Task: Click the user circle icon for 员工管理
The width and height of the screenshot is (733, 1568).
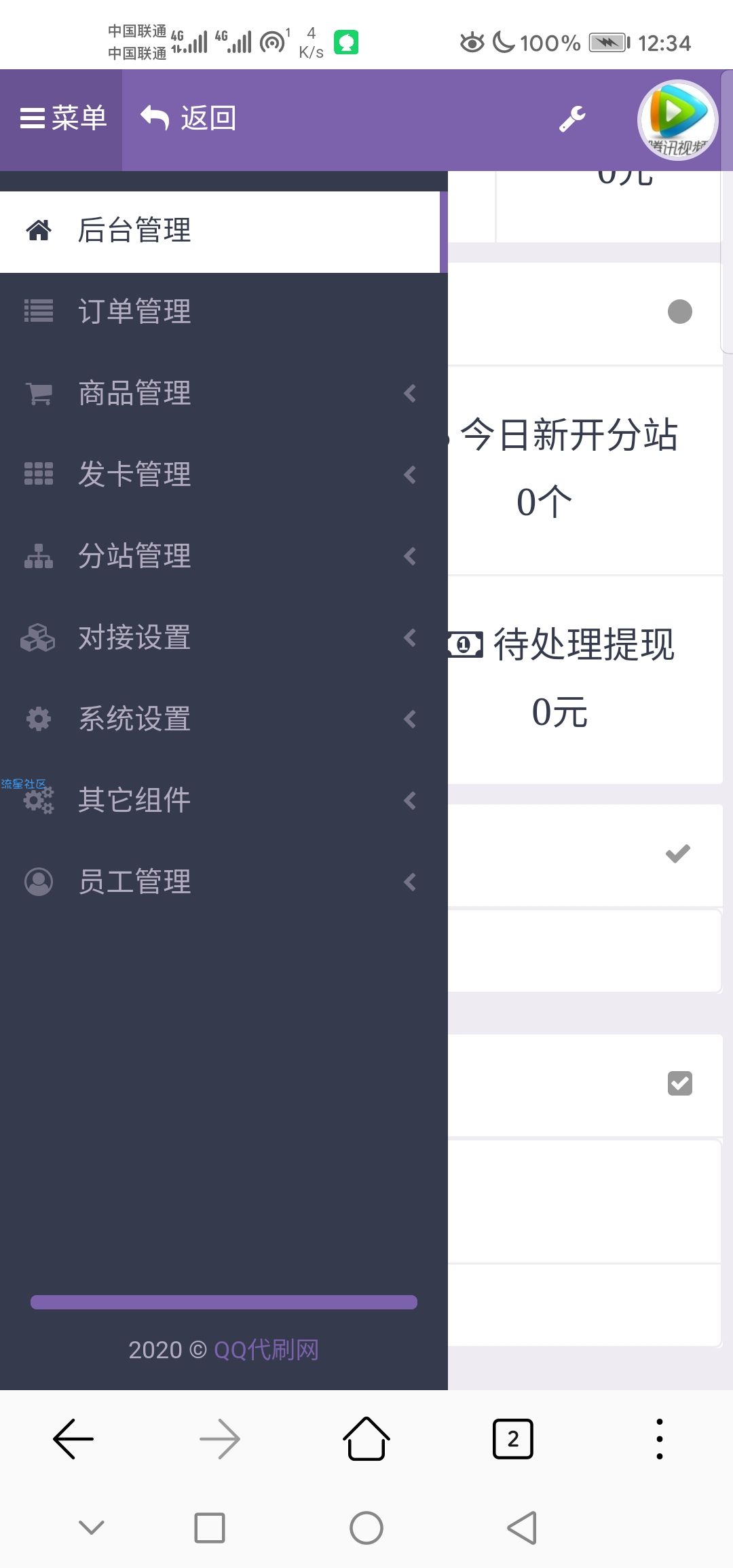Action: 39,882
